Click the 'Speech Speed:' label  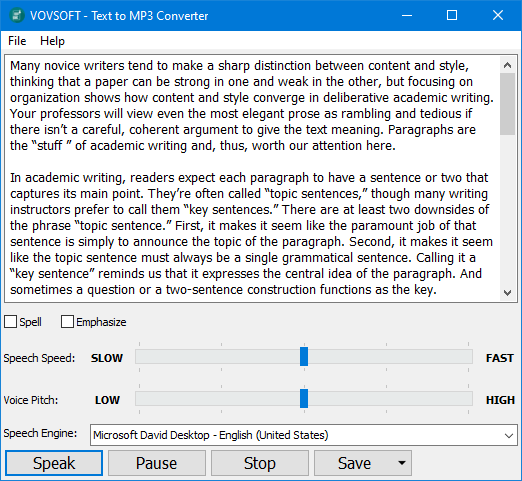(39, 358)
